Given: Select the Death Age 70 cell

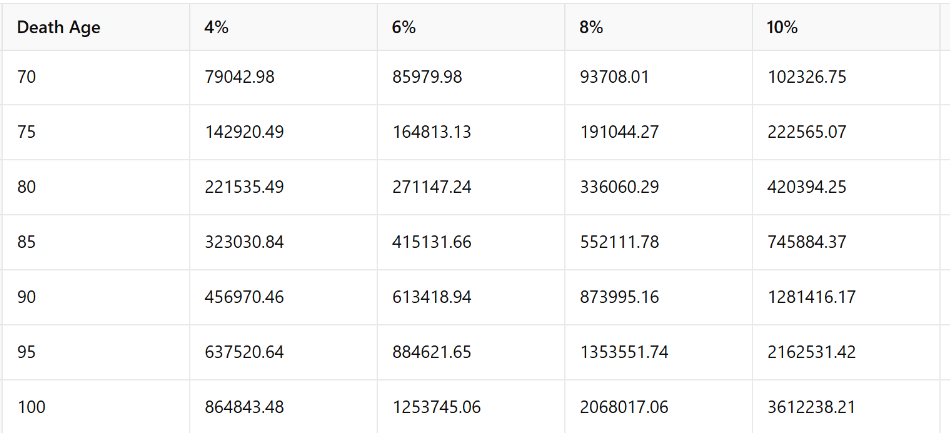Looking at the screenshot, I should pyautogui.click(x=95, y=78).
